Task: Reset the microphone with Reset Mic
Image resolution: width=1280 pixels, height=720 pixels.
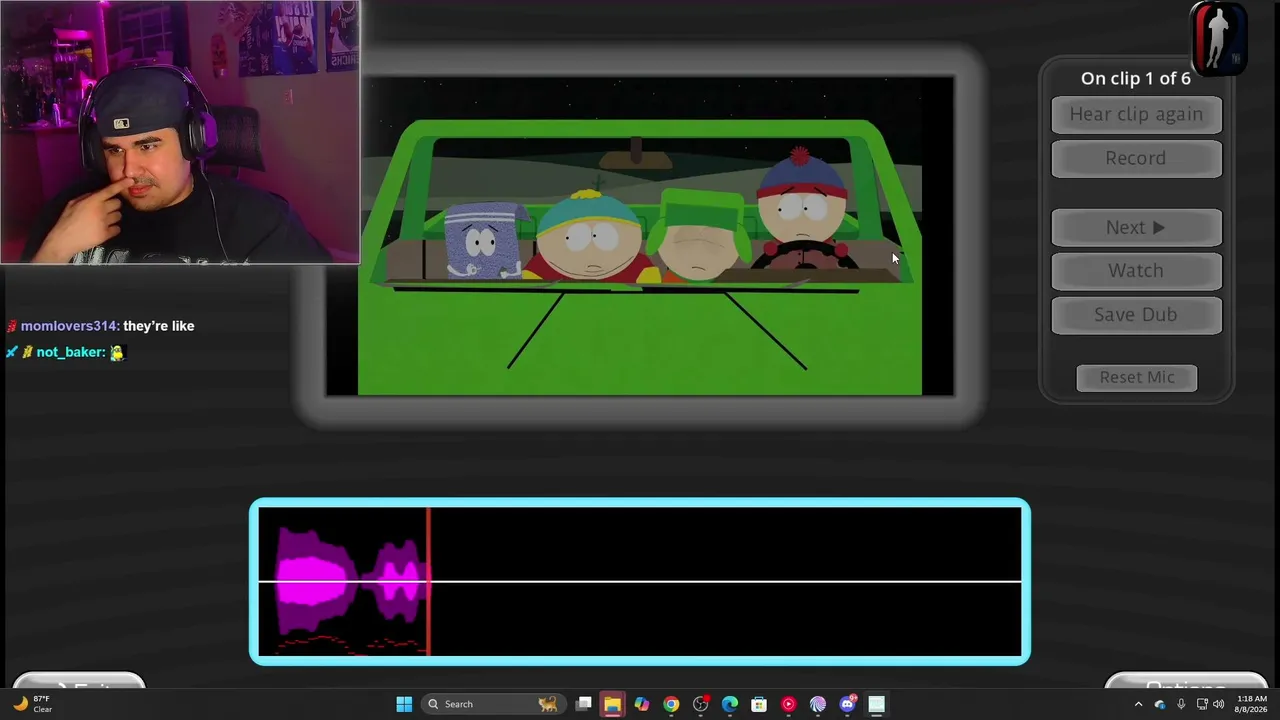Action: [1137, 377]
